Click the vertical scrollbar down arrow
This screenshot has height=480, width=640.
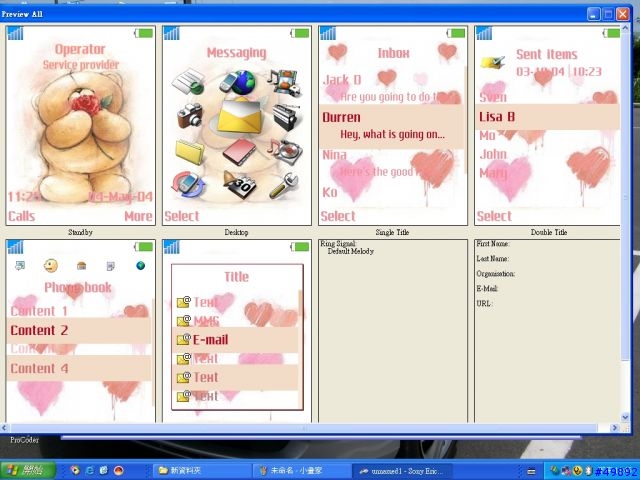(625, 417)
